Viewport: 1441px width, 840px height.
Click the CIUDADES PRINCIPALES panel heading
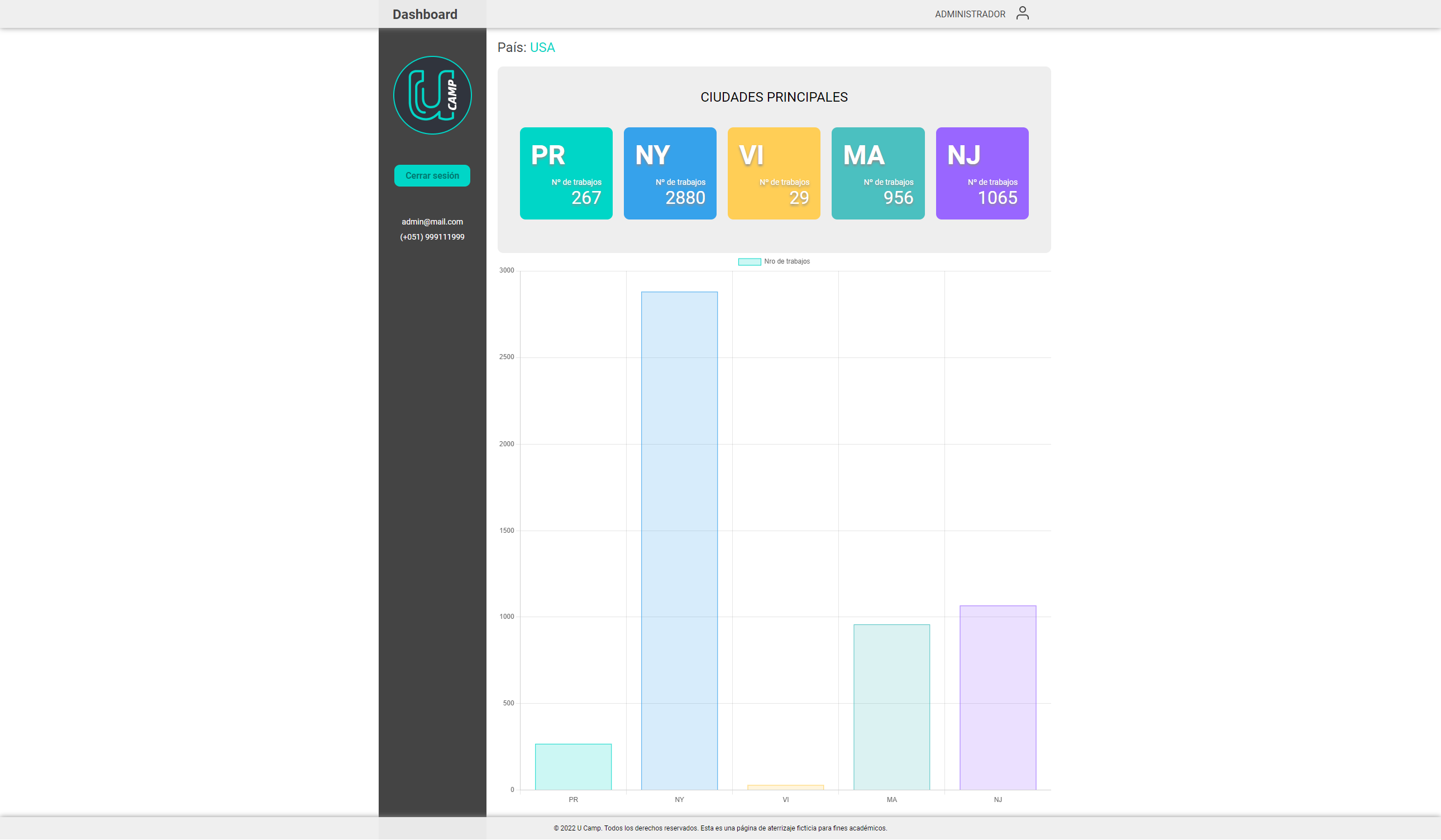click(774, 97)
